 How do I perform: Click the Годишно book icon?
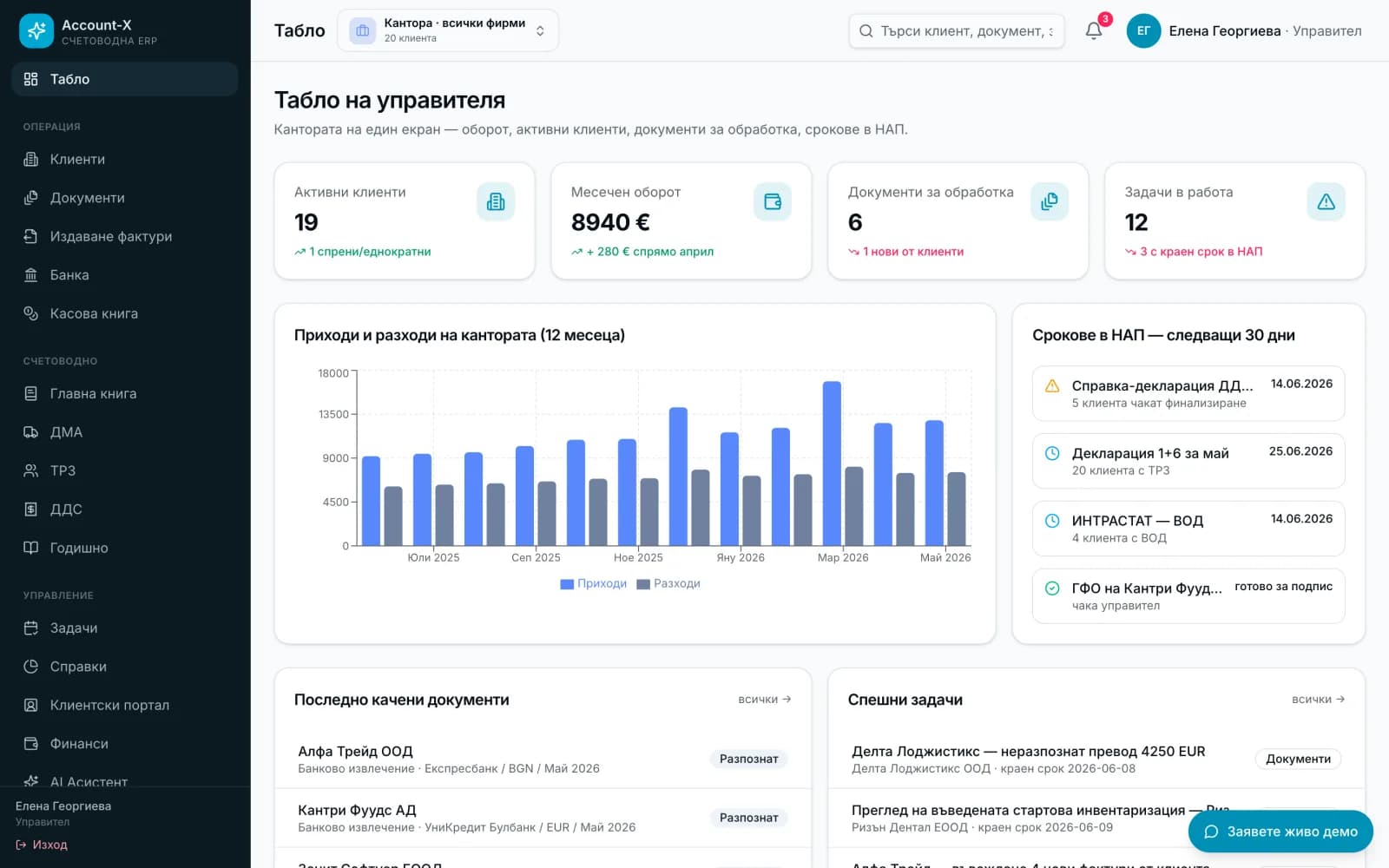click(x=31, y=548)
